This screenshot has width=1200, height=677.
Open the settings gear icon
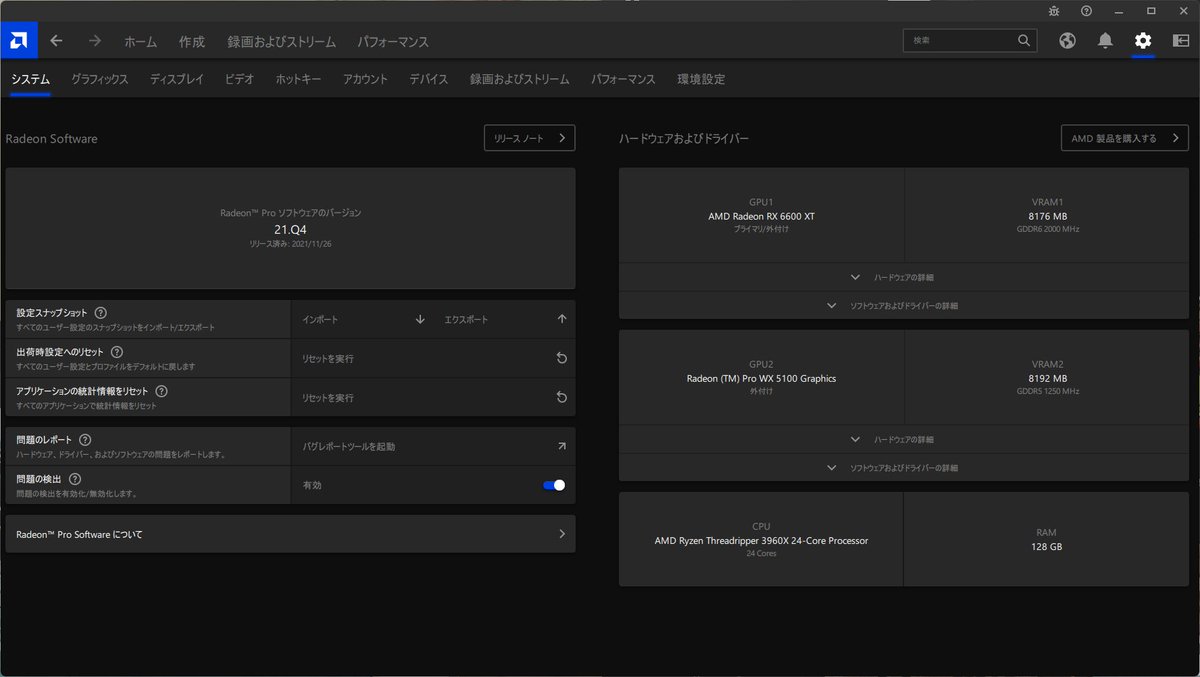[x=1143, y=41]
